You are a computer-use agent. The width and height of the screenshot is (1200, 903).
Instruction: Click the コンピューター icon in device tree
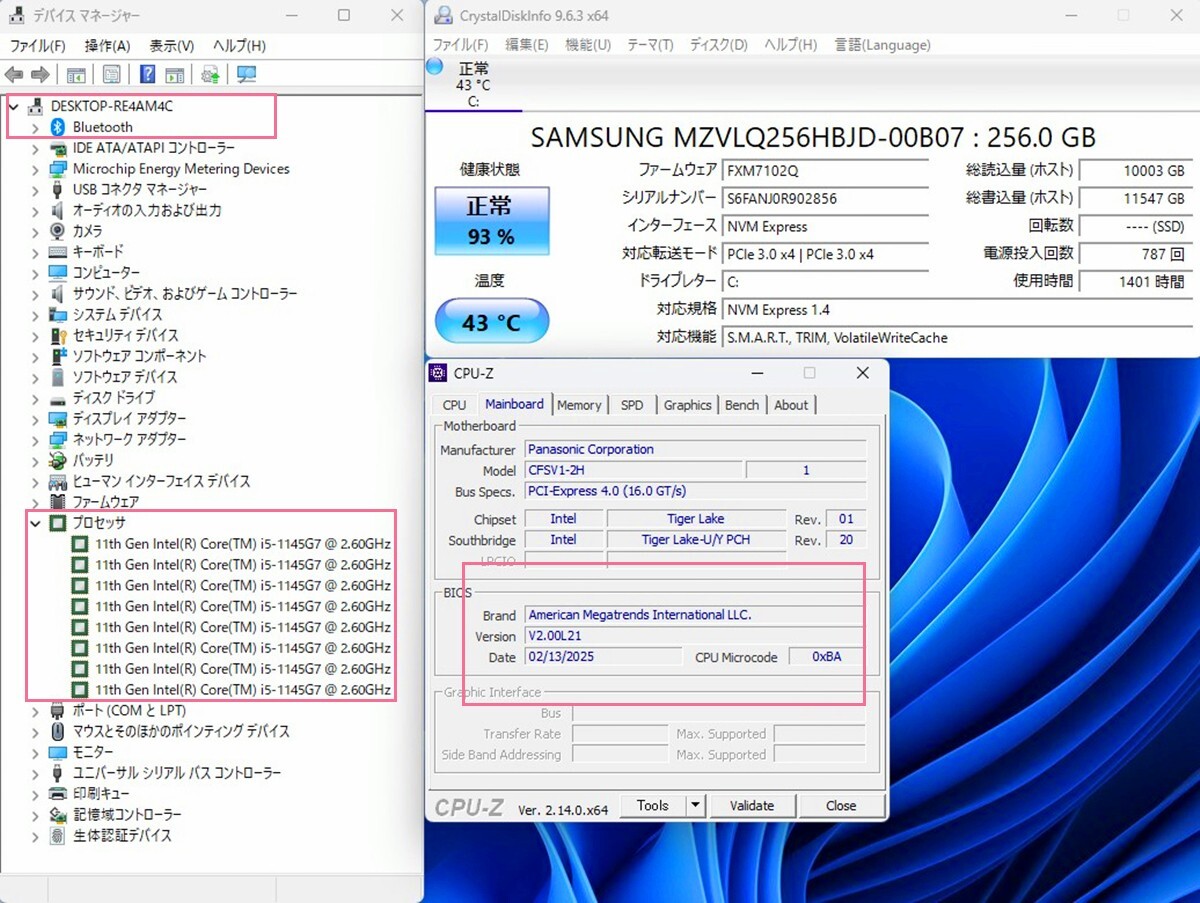click(58, 273)
